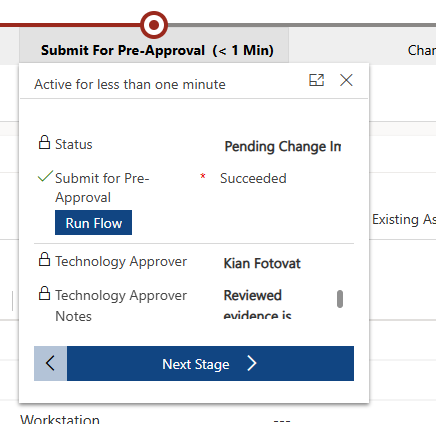Dock the stage flyout using the pop-out icon
The height and width of the screenshot is (424, 436).
(316, 80)
